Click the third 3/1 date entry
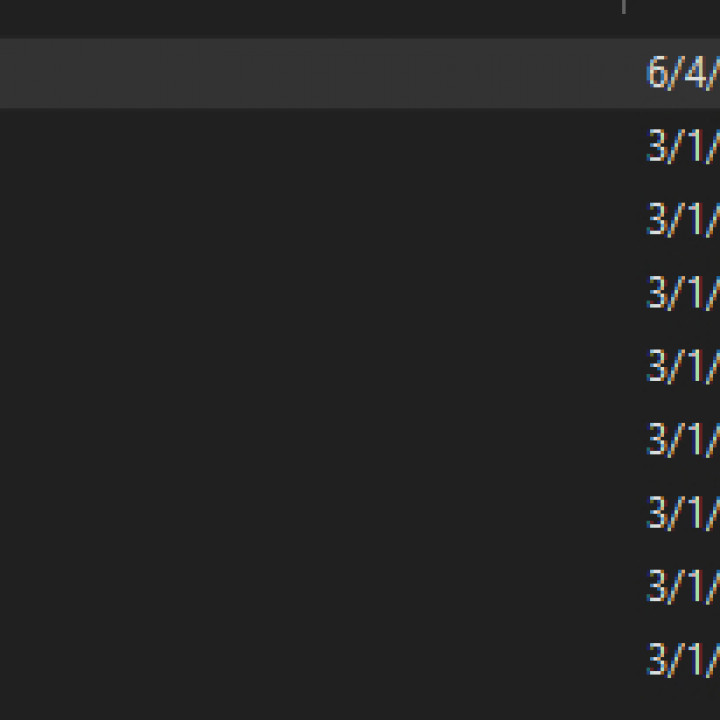This screenshot has height=720, width=720. tap(682, 293)
